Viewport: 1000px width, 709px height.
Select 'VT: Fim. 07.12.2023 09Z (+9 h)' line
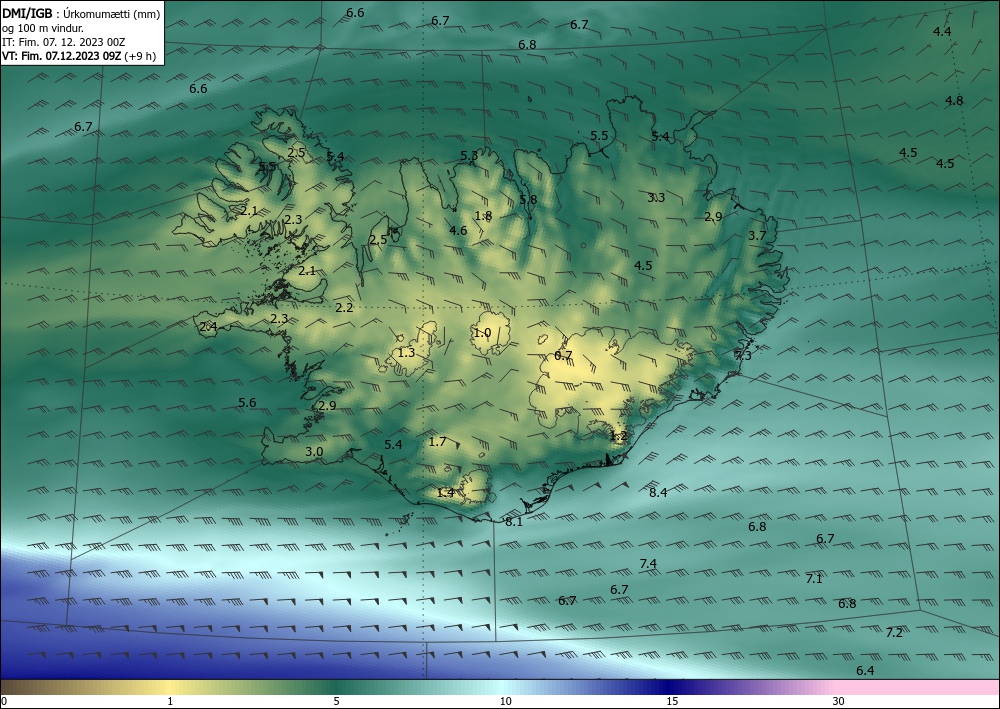point(79,56)
